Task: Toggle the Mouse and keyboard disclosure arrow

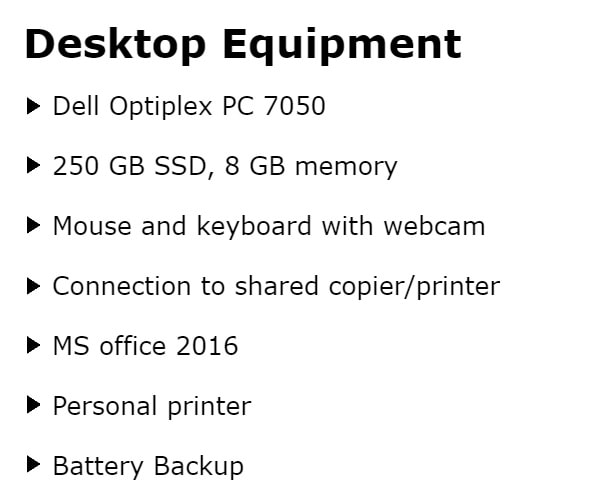Action: tap(33, 225)
